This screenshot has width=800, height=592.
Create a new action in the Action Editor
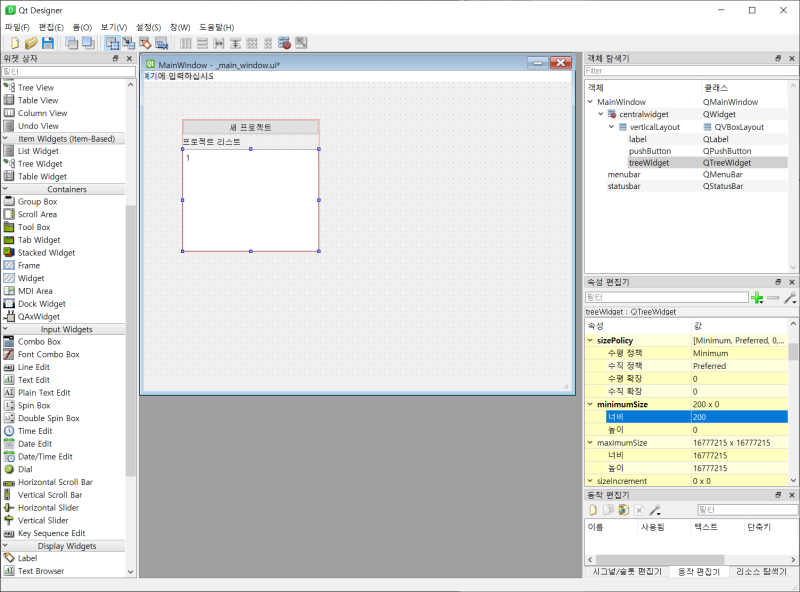coord(593,510)
